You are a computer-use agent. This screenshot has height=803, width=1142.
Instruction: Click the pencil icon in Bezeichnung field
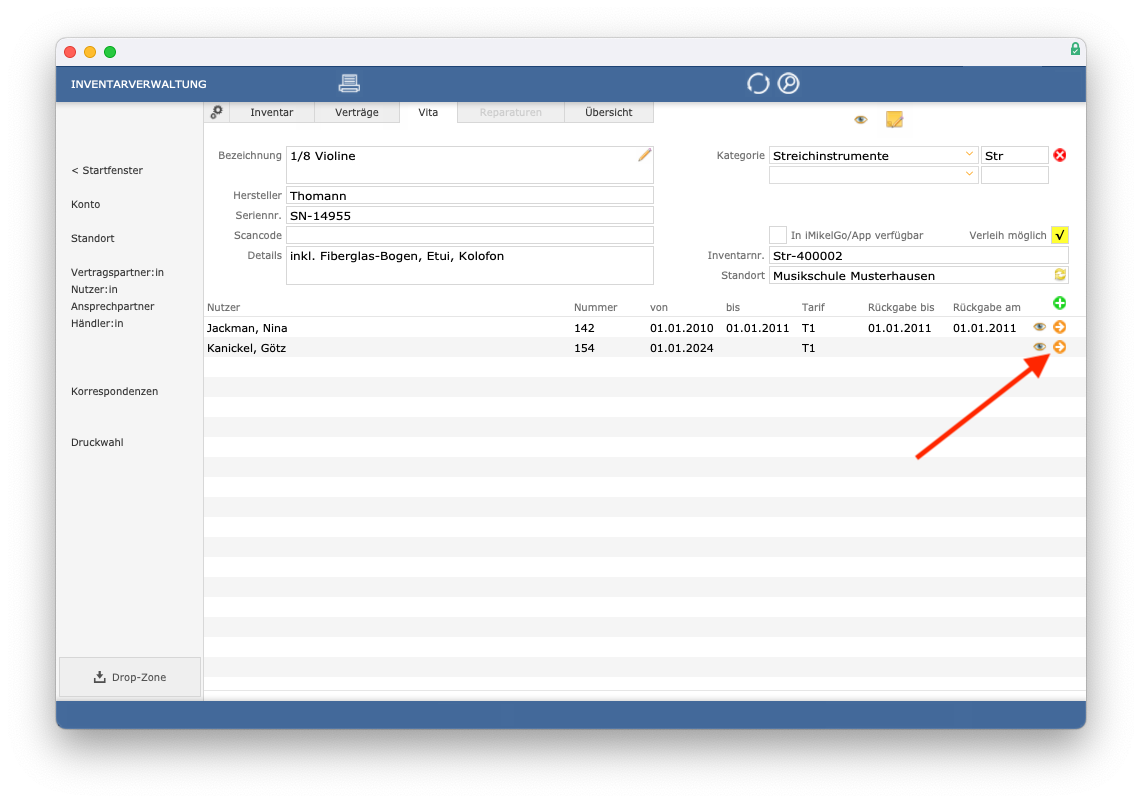(645, 155)
